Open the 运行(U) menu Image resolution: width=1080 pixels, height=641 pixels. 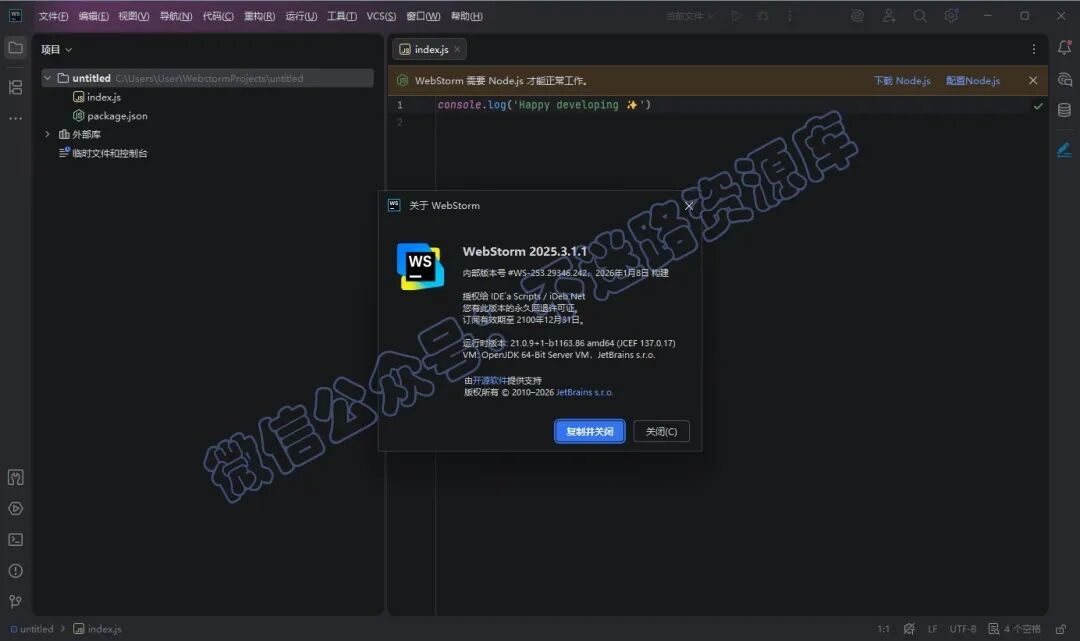(x=301, y=16)
